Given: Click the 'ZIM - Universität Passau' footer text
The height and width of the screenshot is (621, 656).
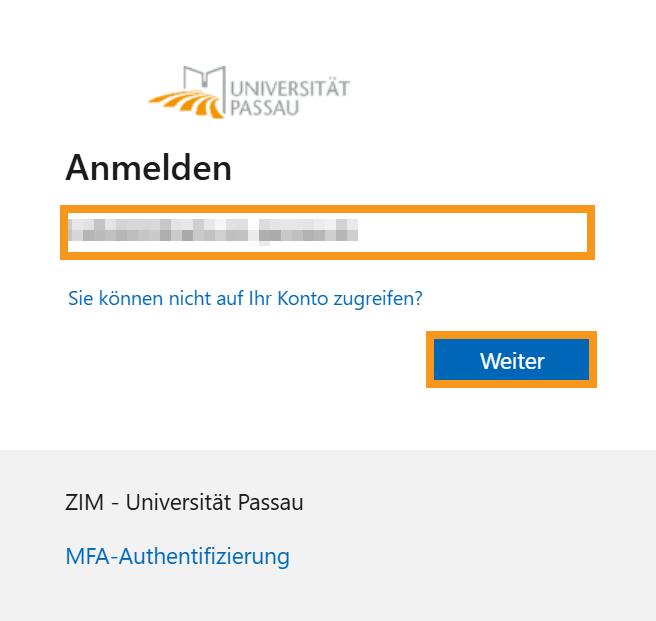Looking at the screenshot, I should [184, 502].
